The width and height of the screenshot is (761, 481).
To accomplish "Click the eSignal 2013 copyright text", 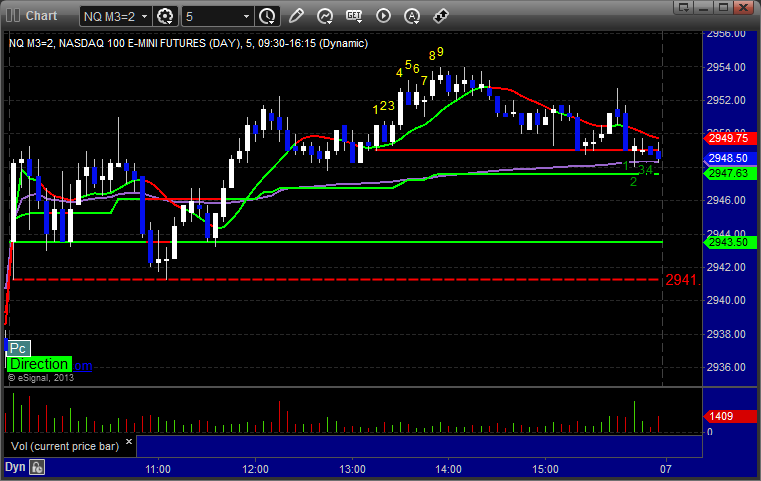I will (41, 378).
